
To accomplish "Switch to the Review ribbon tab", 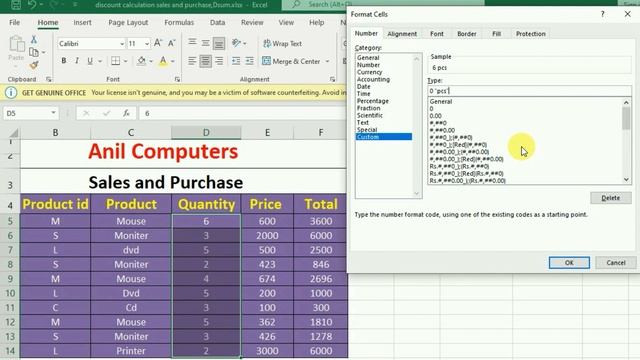I will pyautogui.click(x=252, y=22).
